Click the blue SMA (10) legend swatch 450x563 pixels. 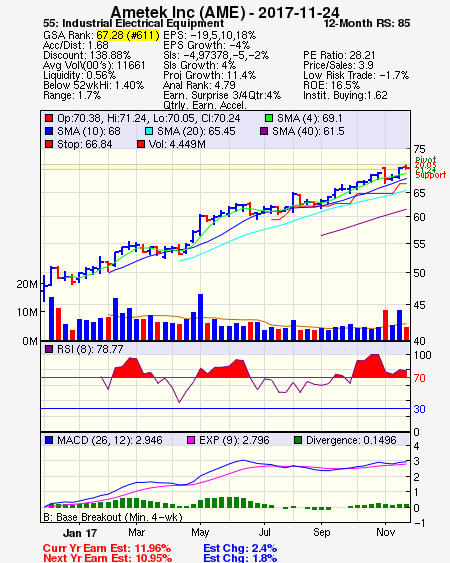(49, 131)
